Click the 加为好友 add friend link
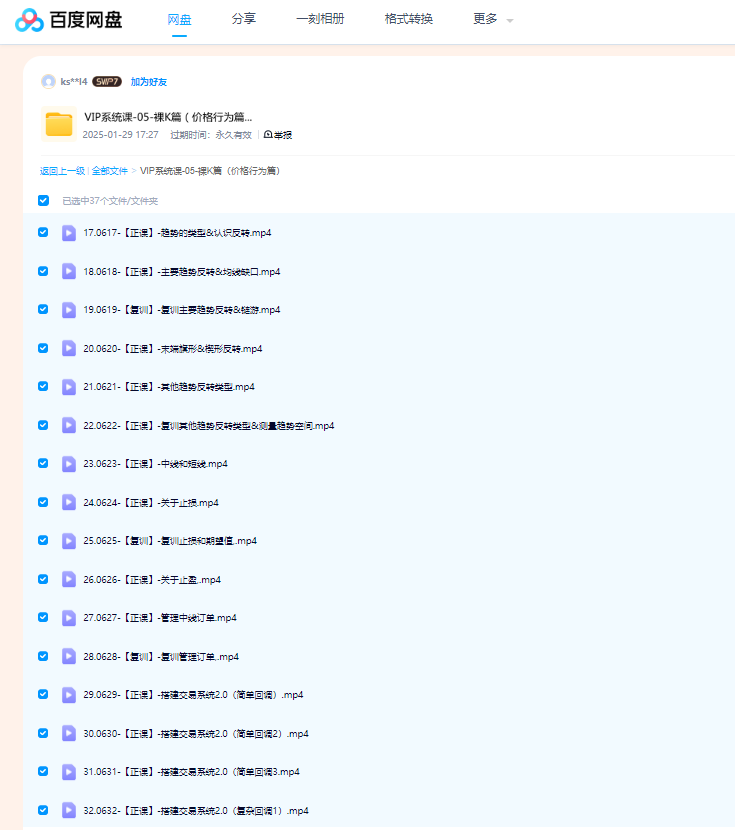 [x=149, y=82]
